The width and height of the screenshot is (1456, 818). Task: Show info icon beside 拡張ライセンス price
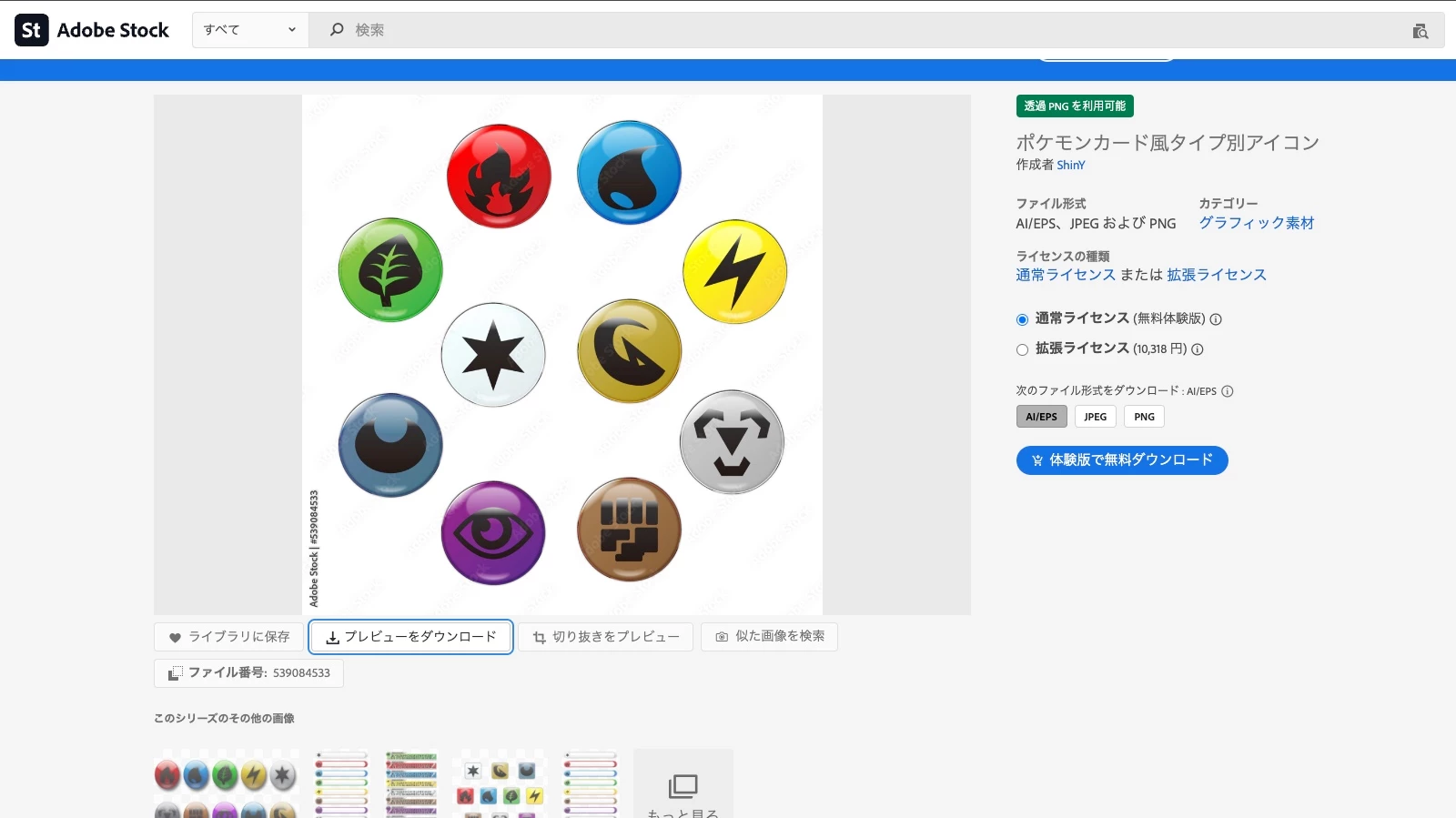pos(1198,349)
